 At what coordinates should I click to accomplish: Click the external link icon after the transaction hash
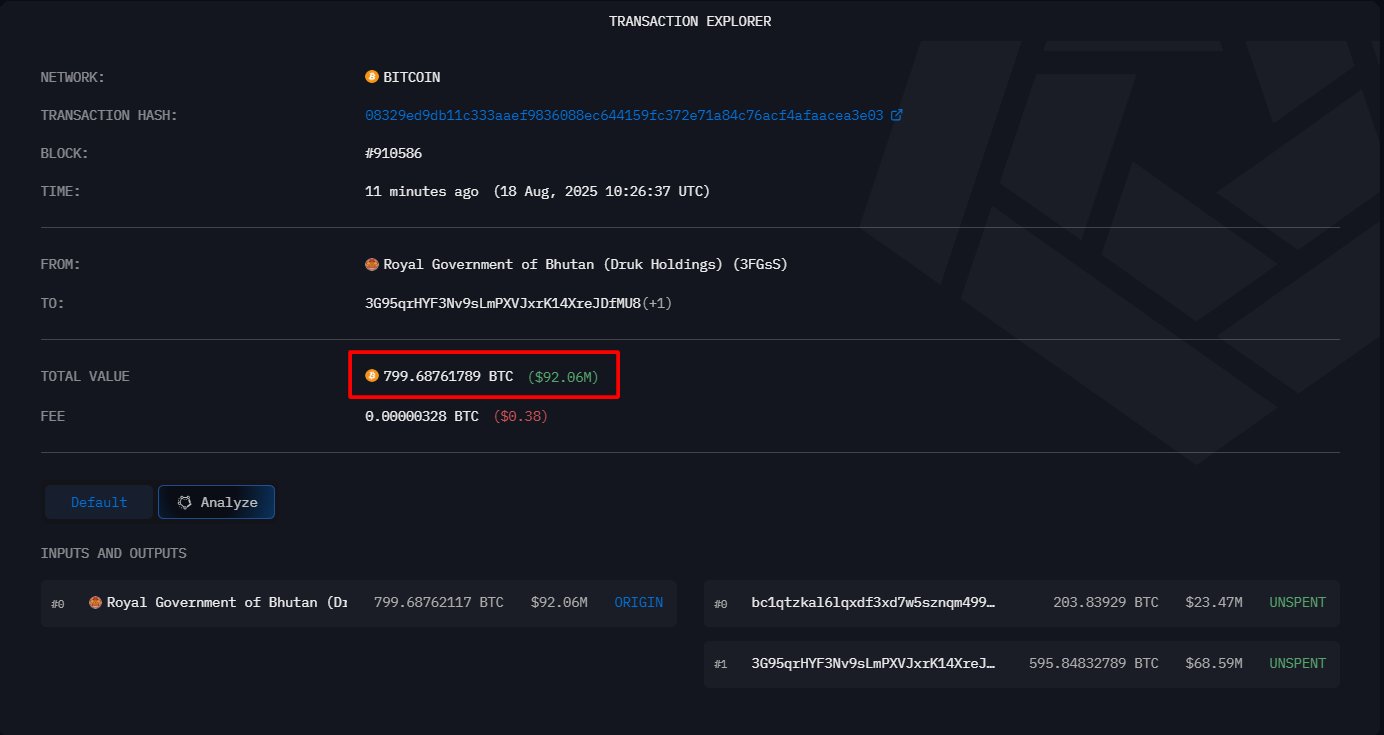click(x=897, y=114)
